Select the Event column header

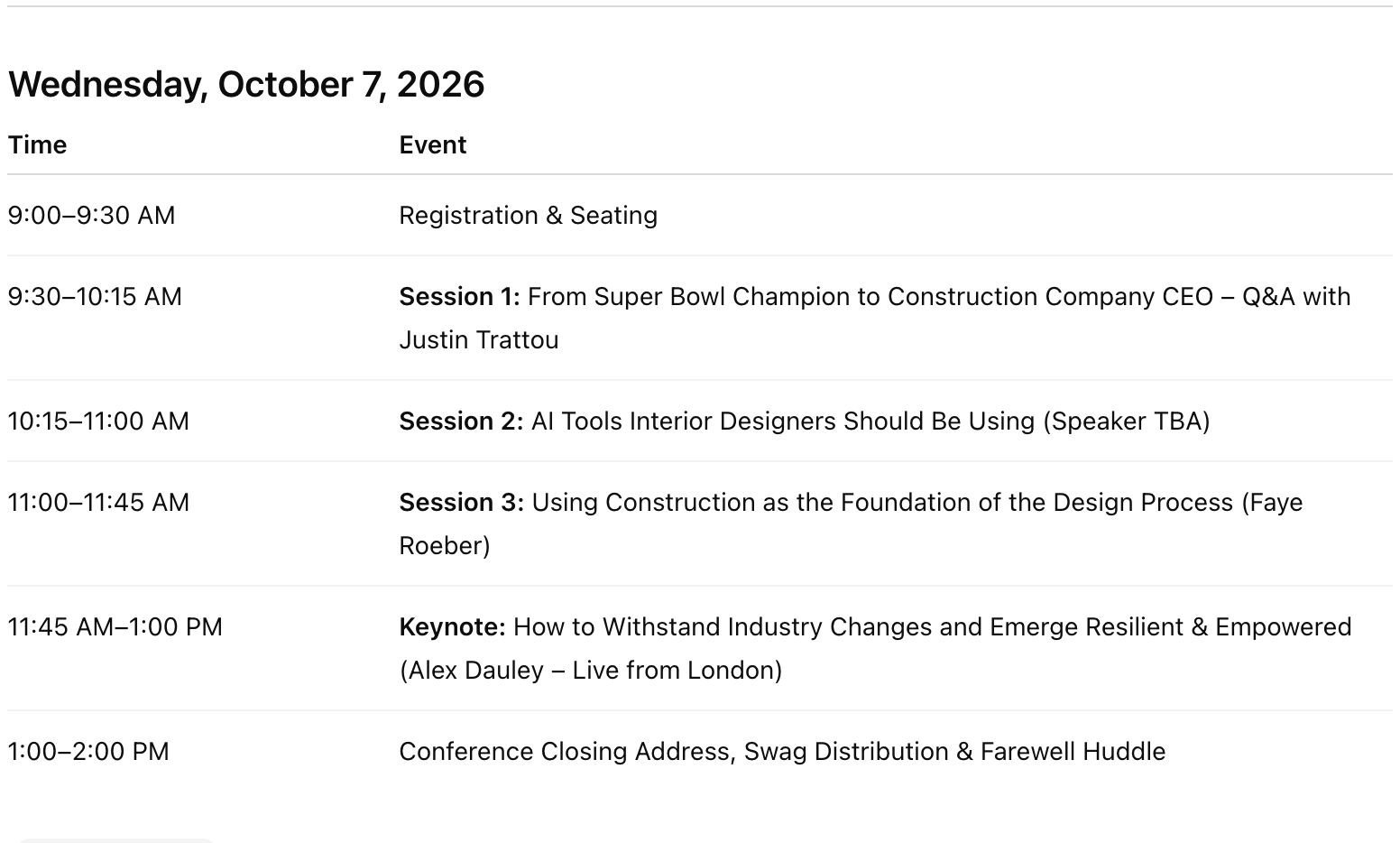click(432, 144)
